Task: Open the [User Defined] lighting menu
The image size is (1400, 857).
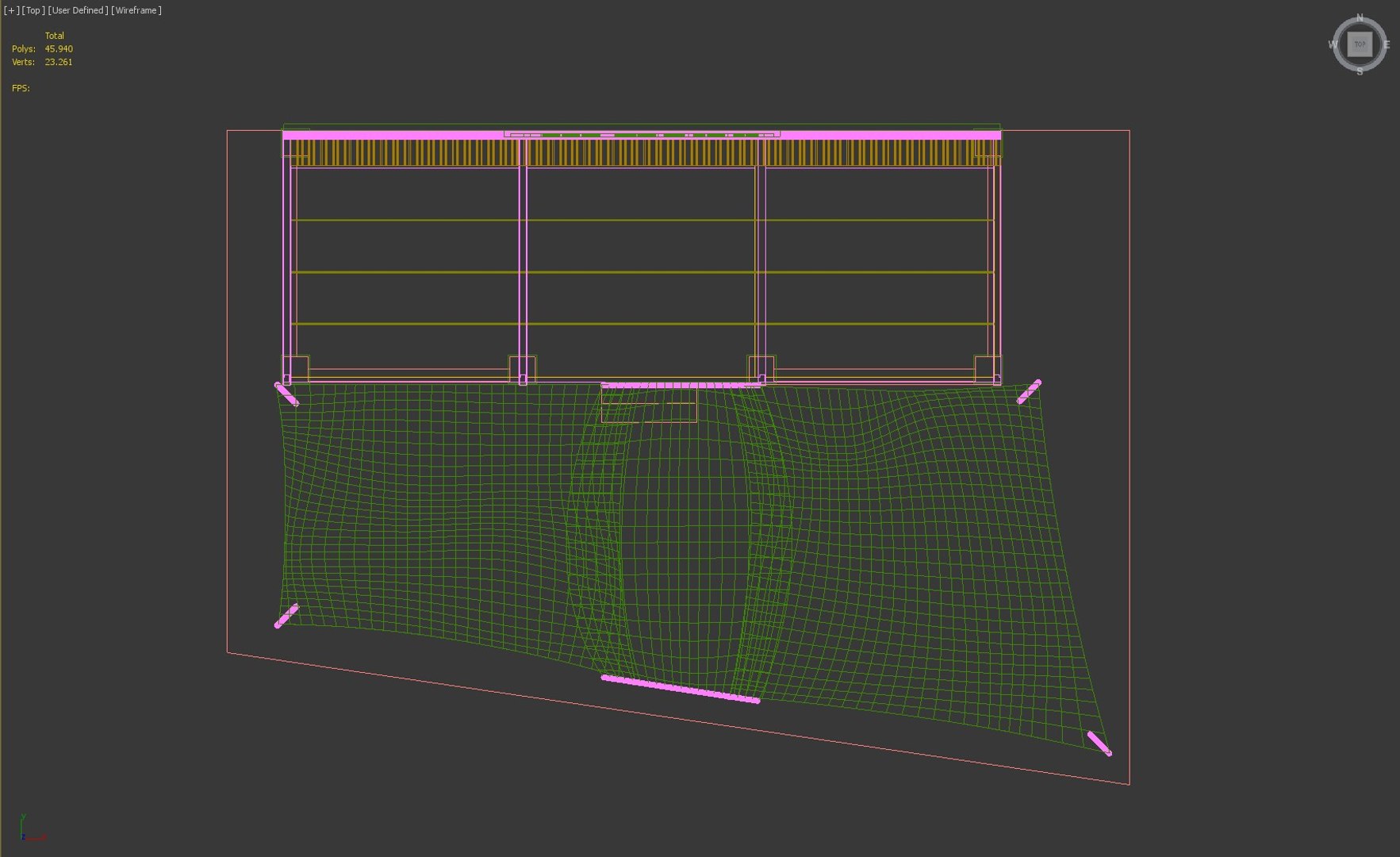Action: (x=78, y=10)
